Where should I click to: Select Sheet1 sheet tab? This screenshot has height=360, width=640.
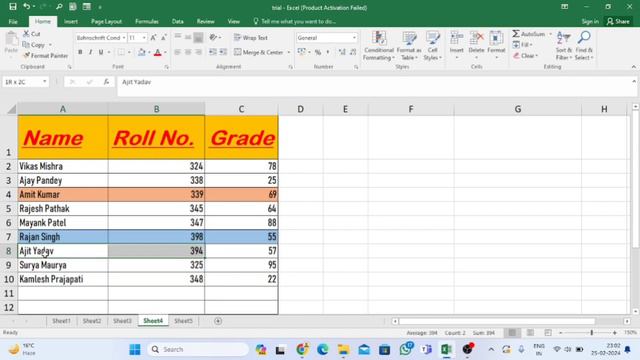tap(61, 321)
